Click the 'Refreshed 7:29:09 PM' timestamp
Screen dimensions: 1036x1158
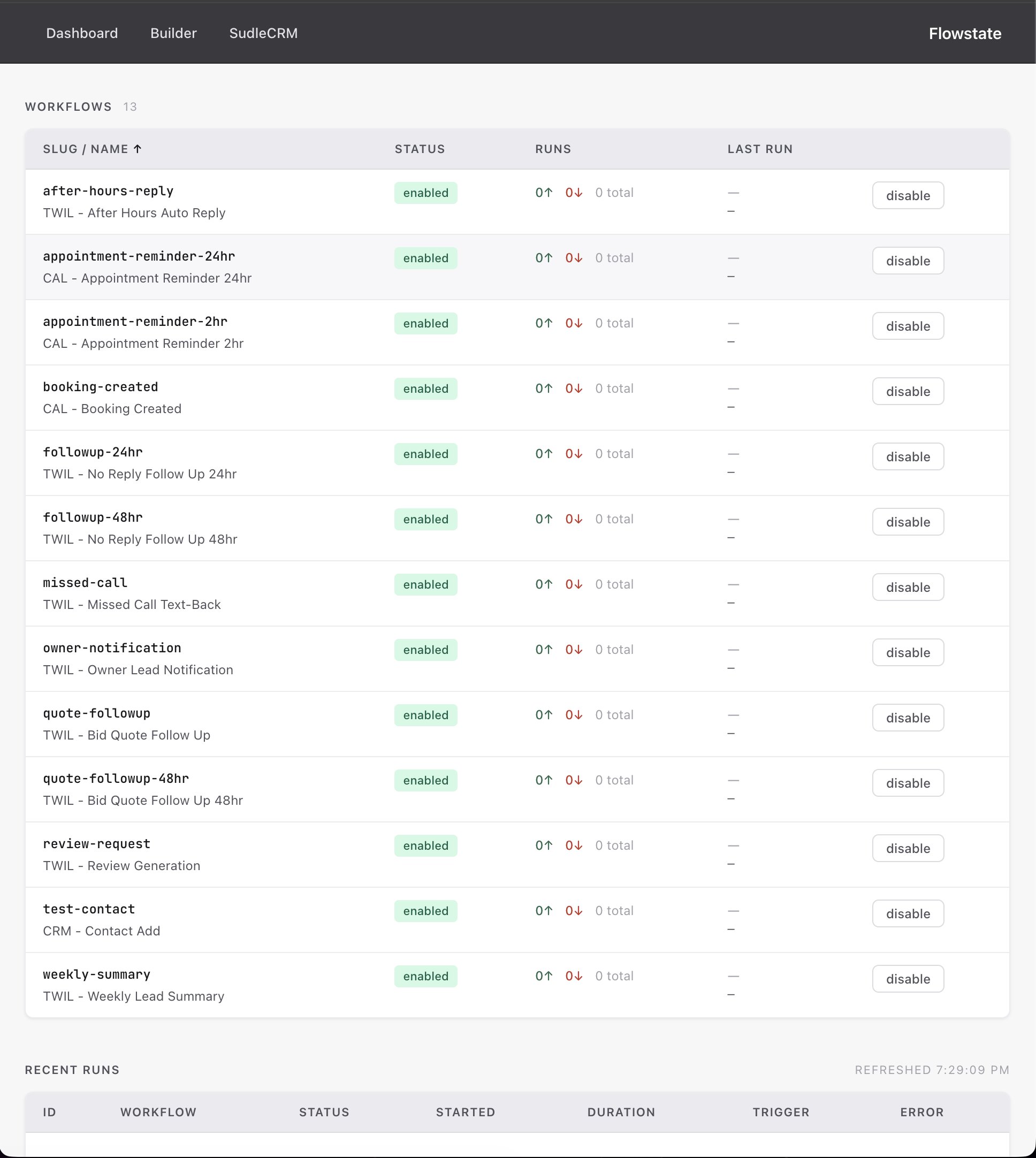pos(932,1070)
